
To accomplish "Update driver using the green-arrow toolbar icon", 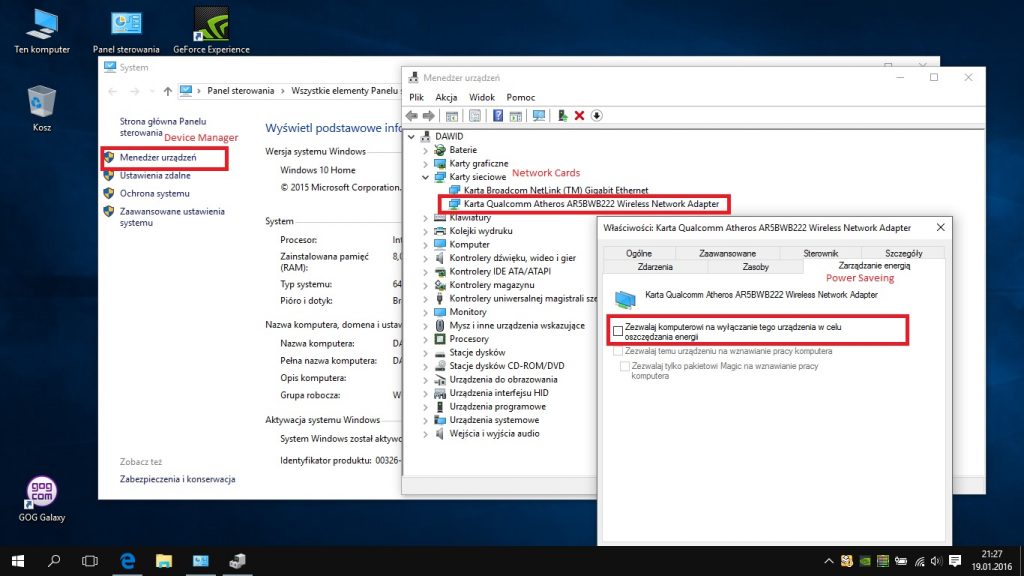I will [x=562, y=115].
